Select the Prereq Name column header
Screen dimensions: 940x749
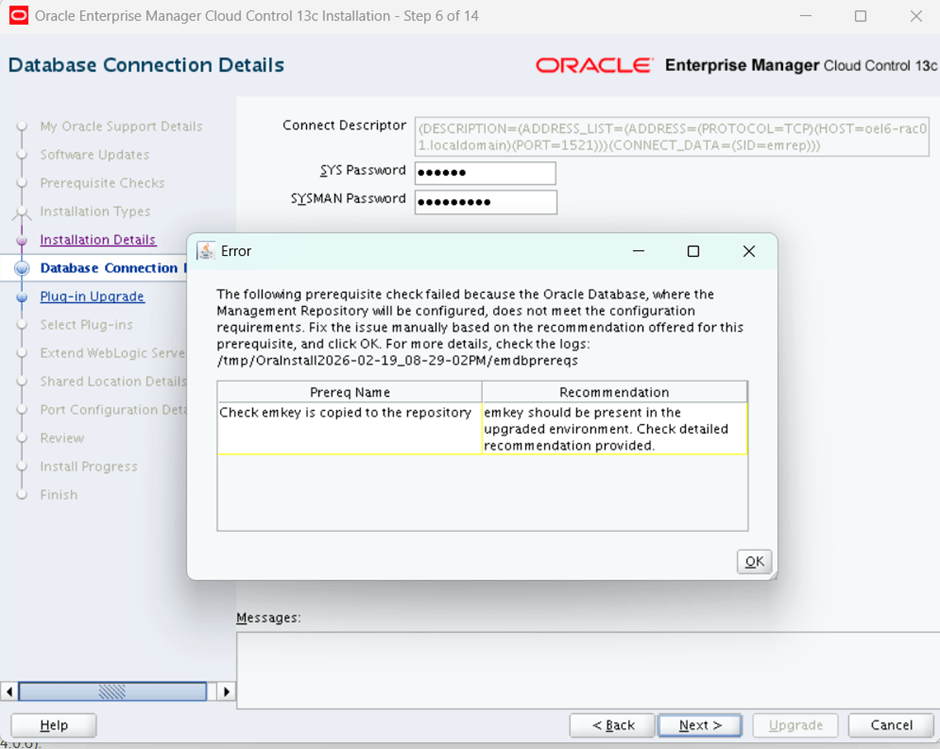pos(350,392)
